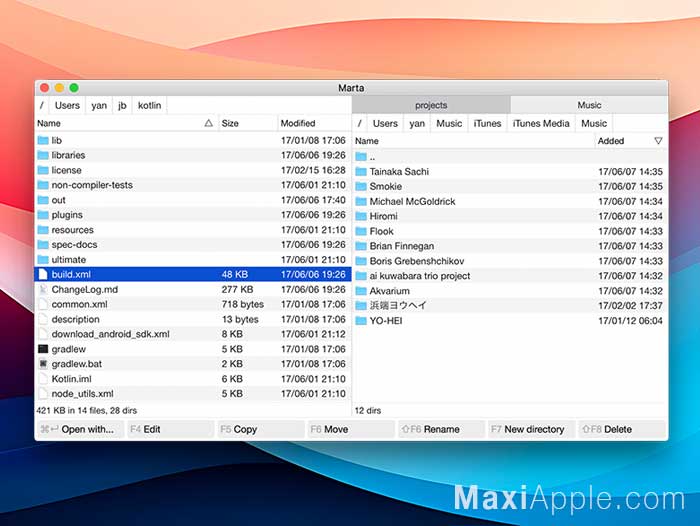Go to the iTunes Media breadcrumb segment

pyautogui.click(x=541, y=123)
